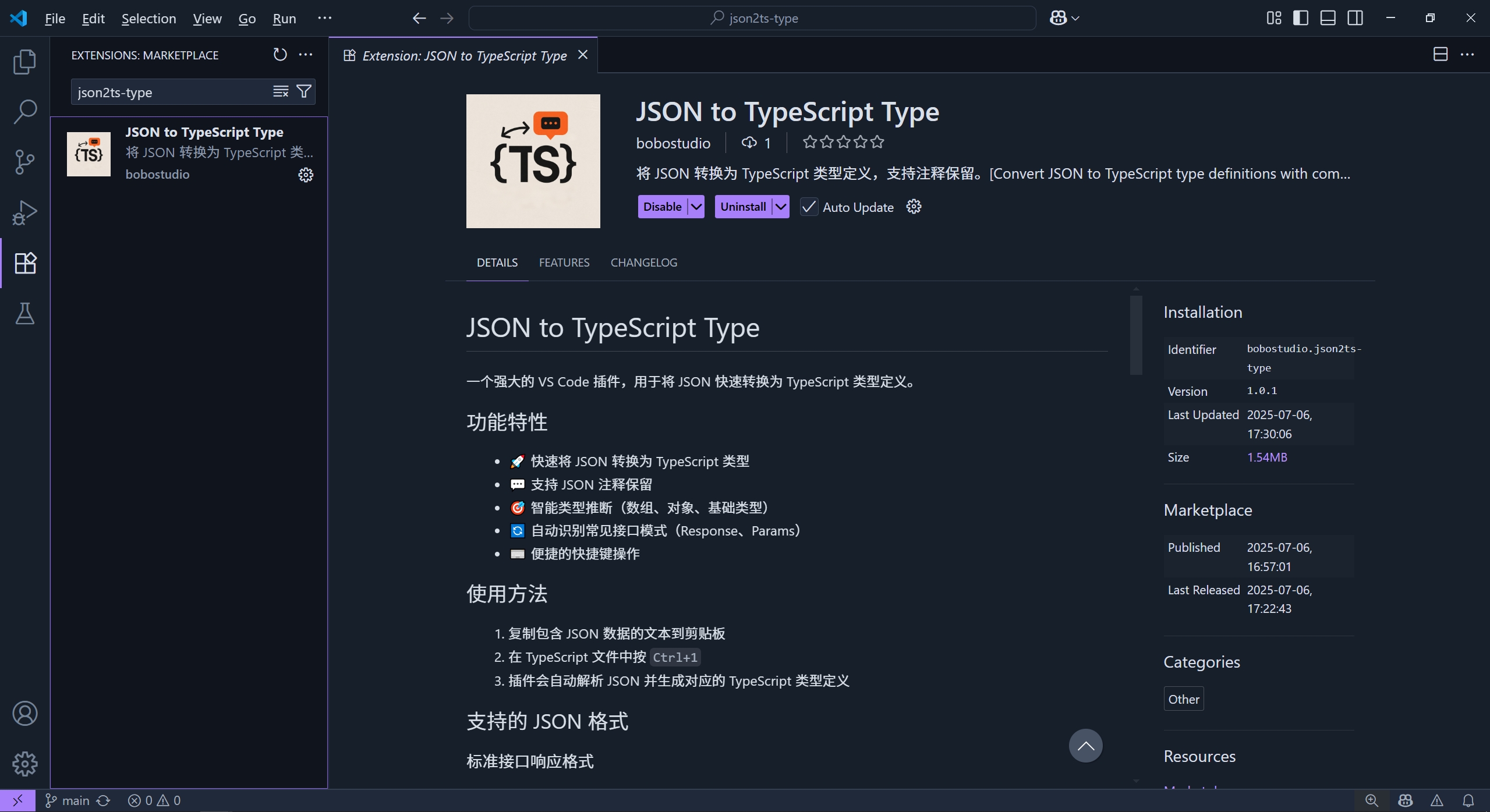Click the filter extensions funnel icon

[x=304, y=91]
